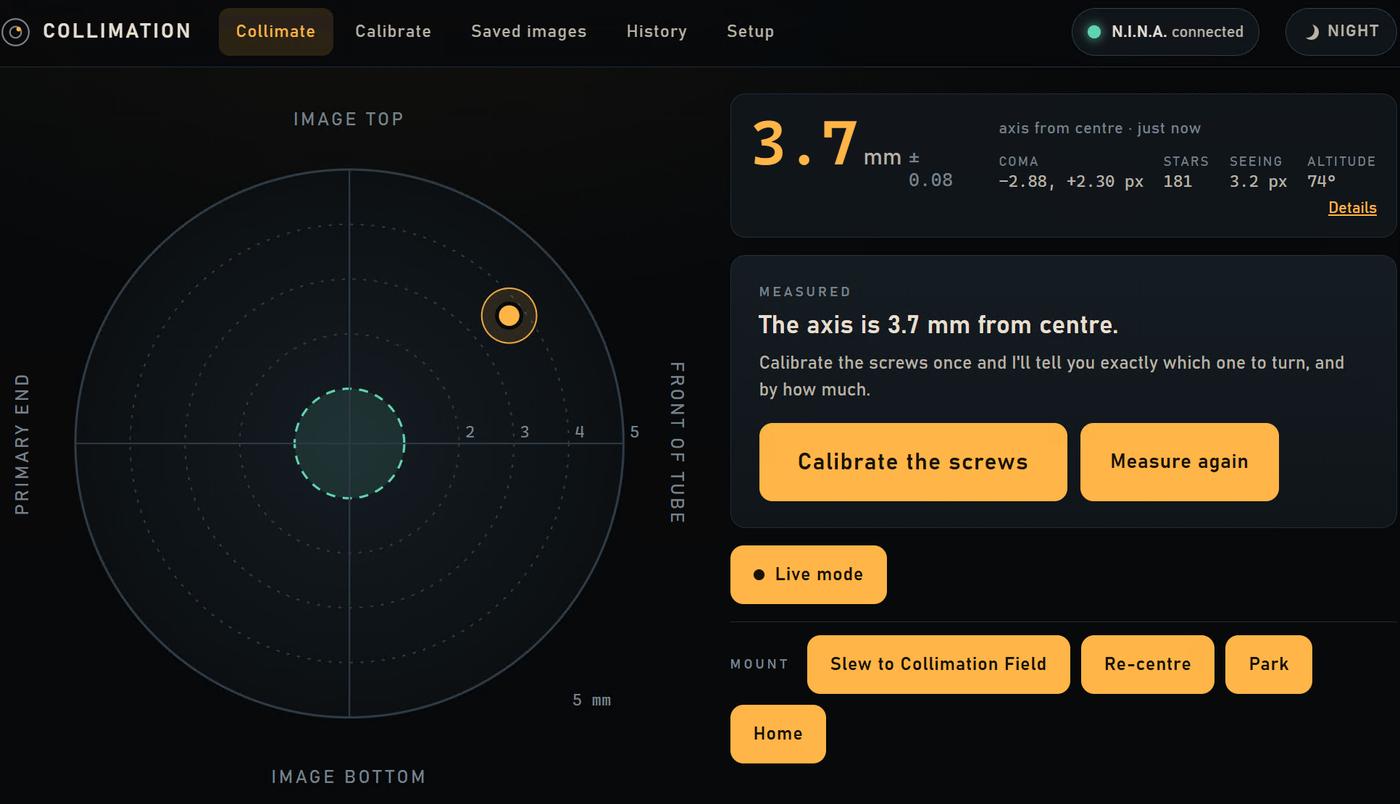Image resolution: width=1400 pixels, height=804 pixels.
Task: Click the stars count 181
Action: point(1178,182)
